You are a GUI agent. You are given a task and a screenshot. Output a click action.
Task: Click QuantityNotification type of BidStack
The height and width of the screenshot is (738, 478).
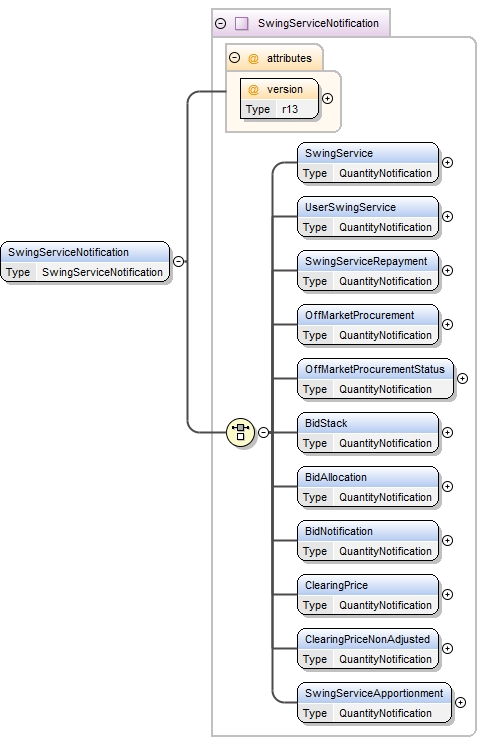coord(385,443)
